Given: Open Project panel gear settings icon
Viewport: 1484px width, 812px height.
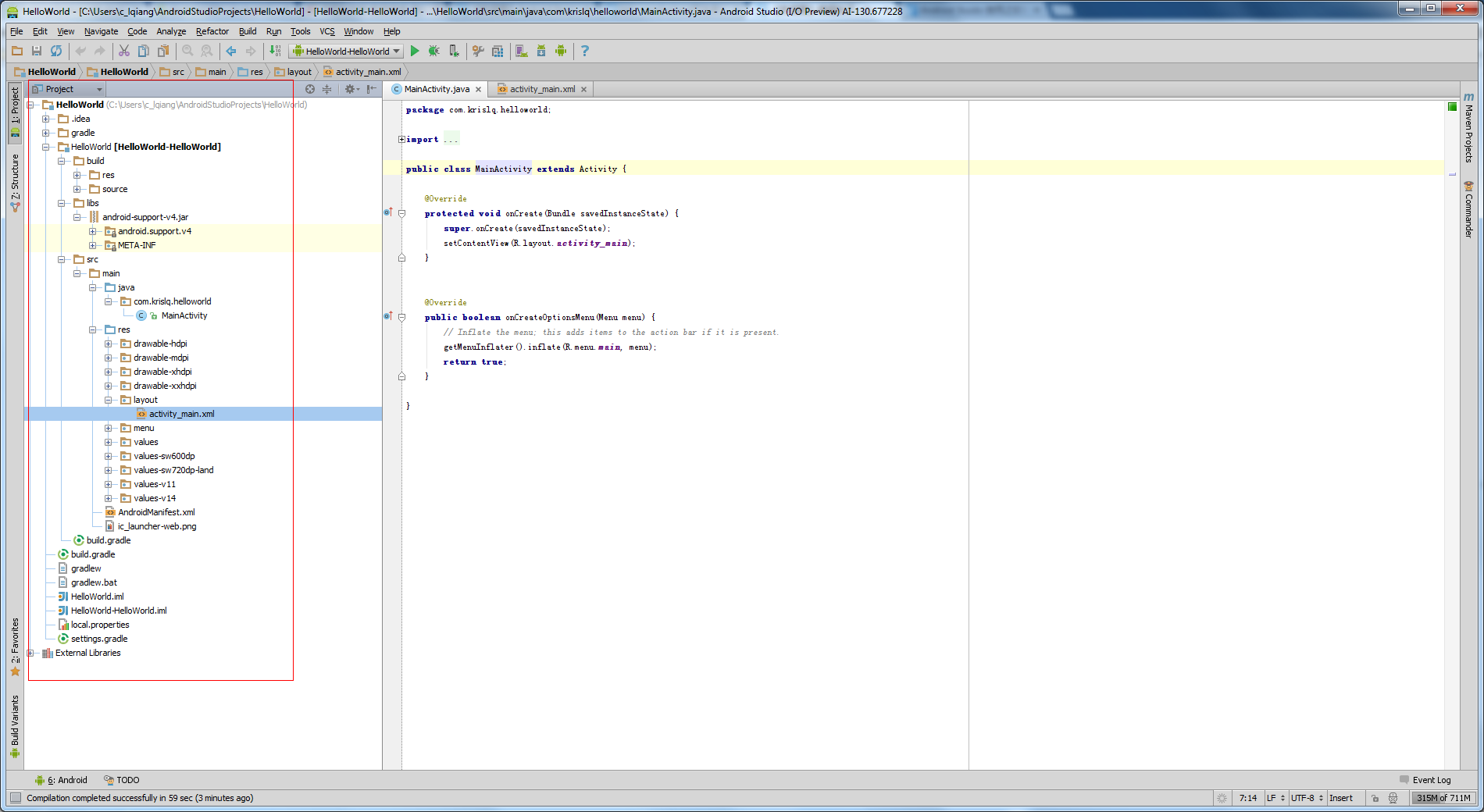Looking at the screenshot, I should click(350, 89).
